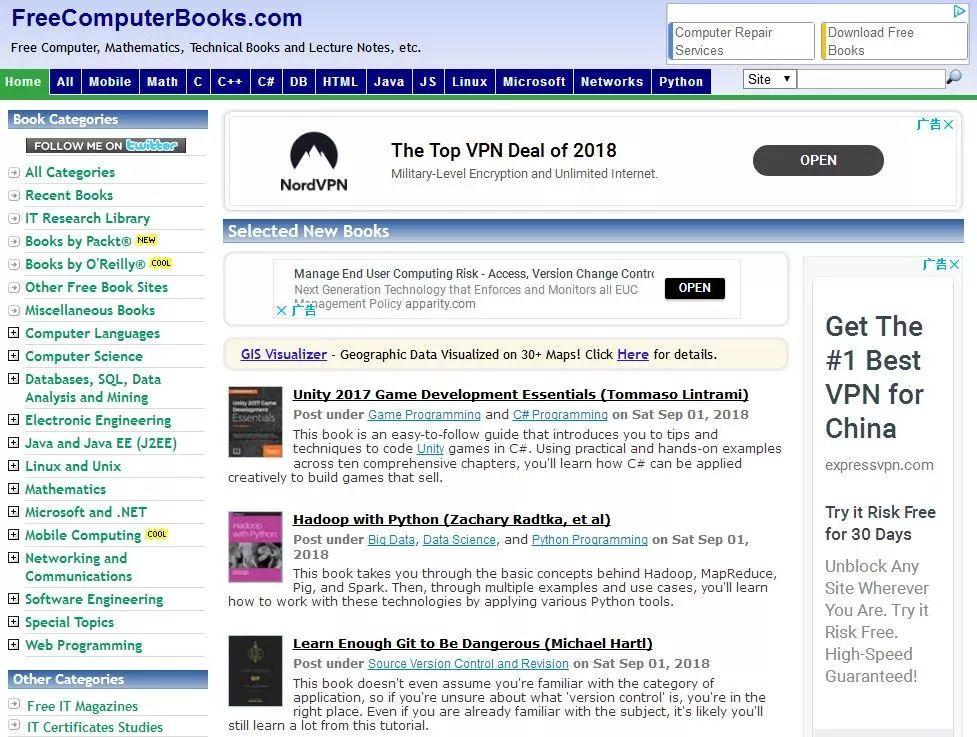Open the Site search scope dropdown
This screenshot has height=737, width=977.
[770, 79]
